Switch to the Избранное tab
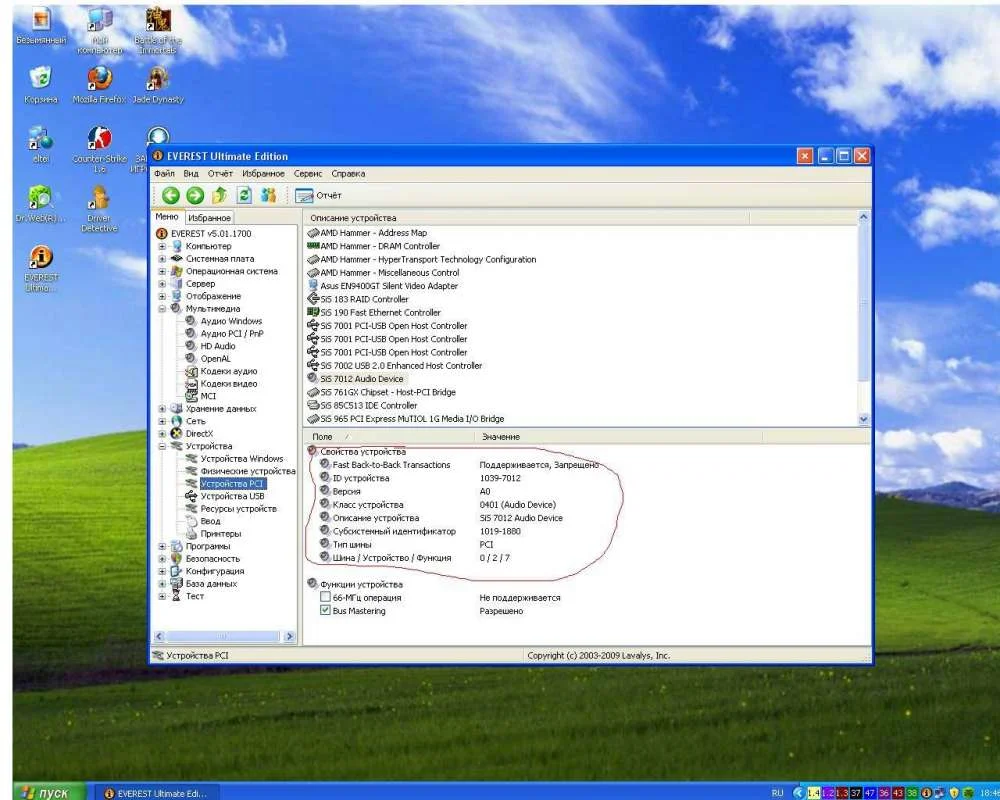The height and width of the screenshot is (800, 1000). point(210,217)
